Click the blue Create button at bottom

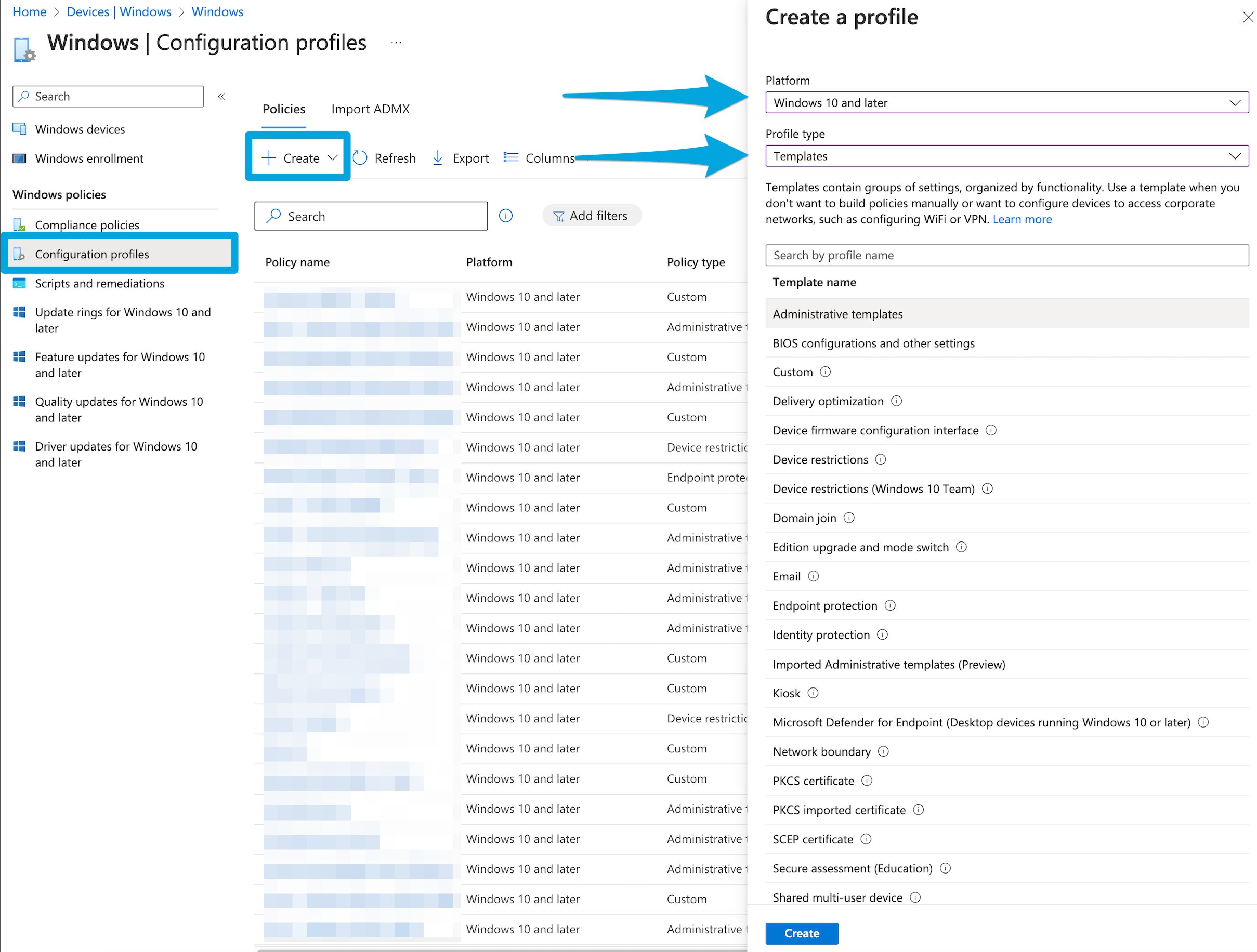tap(802, 933)
